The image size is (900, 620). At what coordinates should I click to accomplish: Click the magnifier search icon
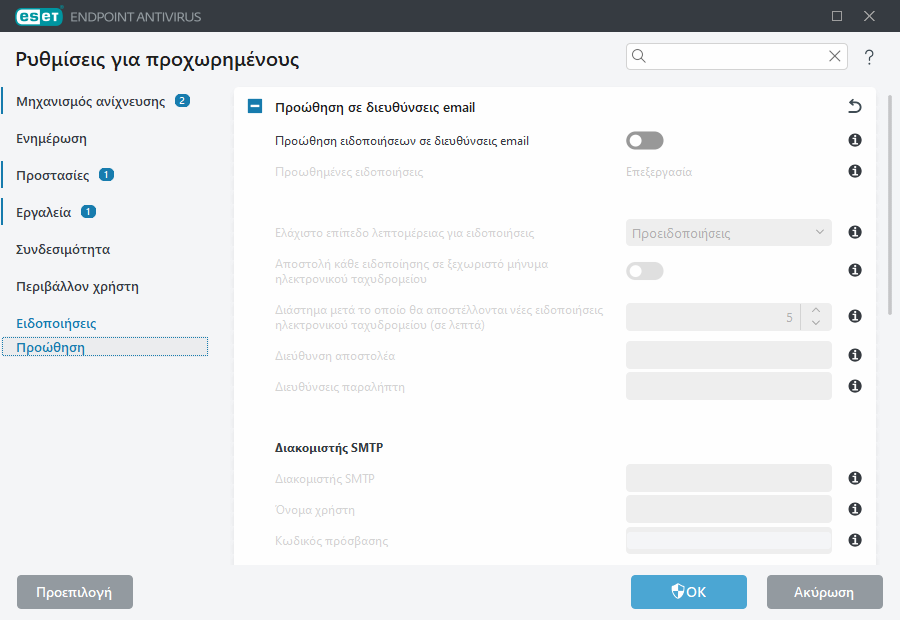click(x=639, y=56)
